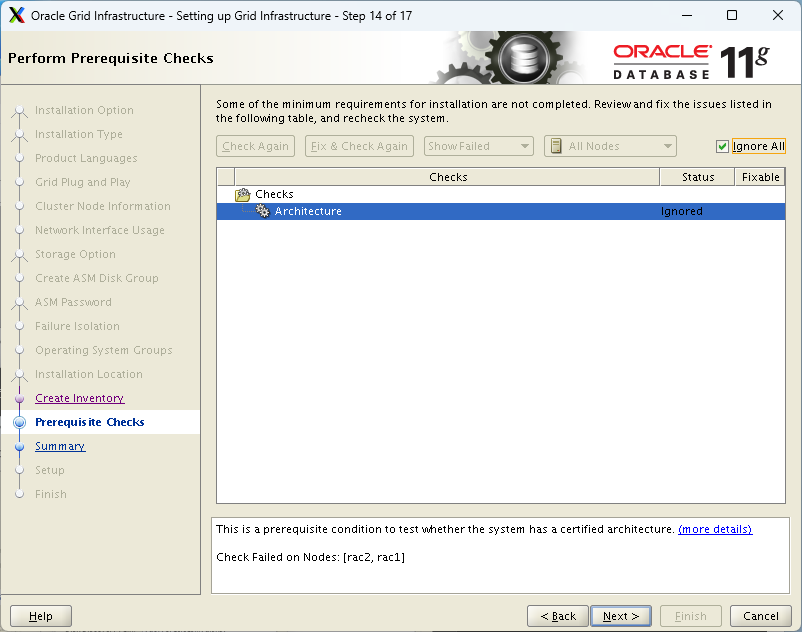Click the Installation Option sidebar step

(x=84, y=110)
